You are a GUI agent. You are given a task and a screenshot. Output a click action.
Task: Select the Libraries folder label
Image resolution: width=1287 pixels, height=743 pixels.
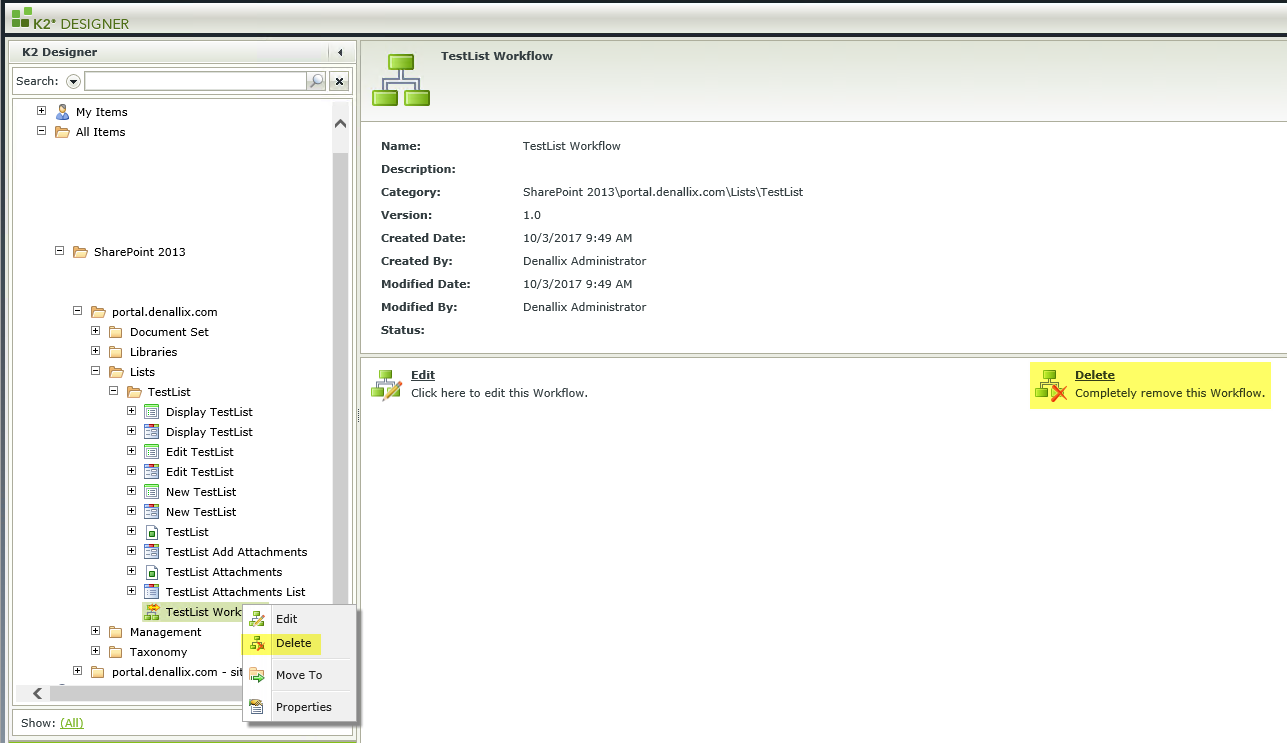[x=154, y=352]
